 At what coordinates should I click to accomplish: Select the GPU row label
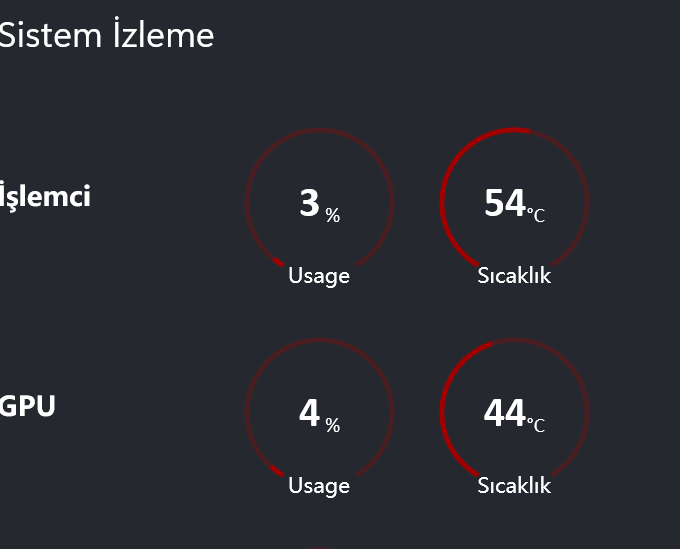tap(28, 406)
